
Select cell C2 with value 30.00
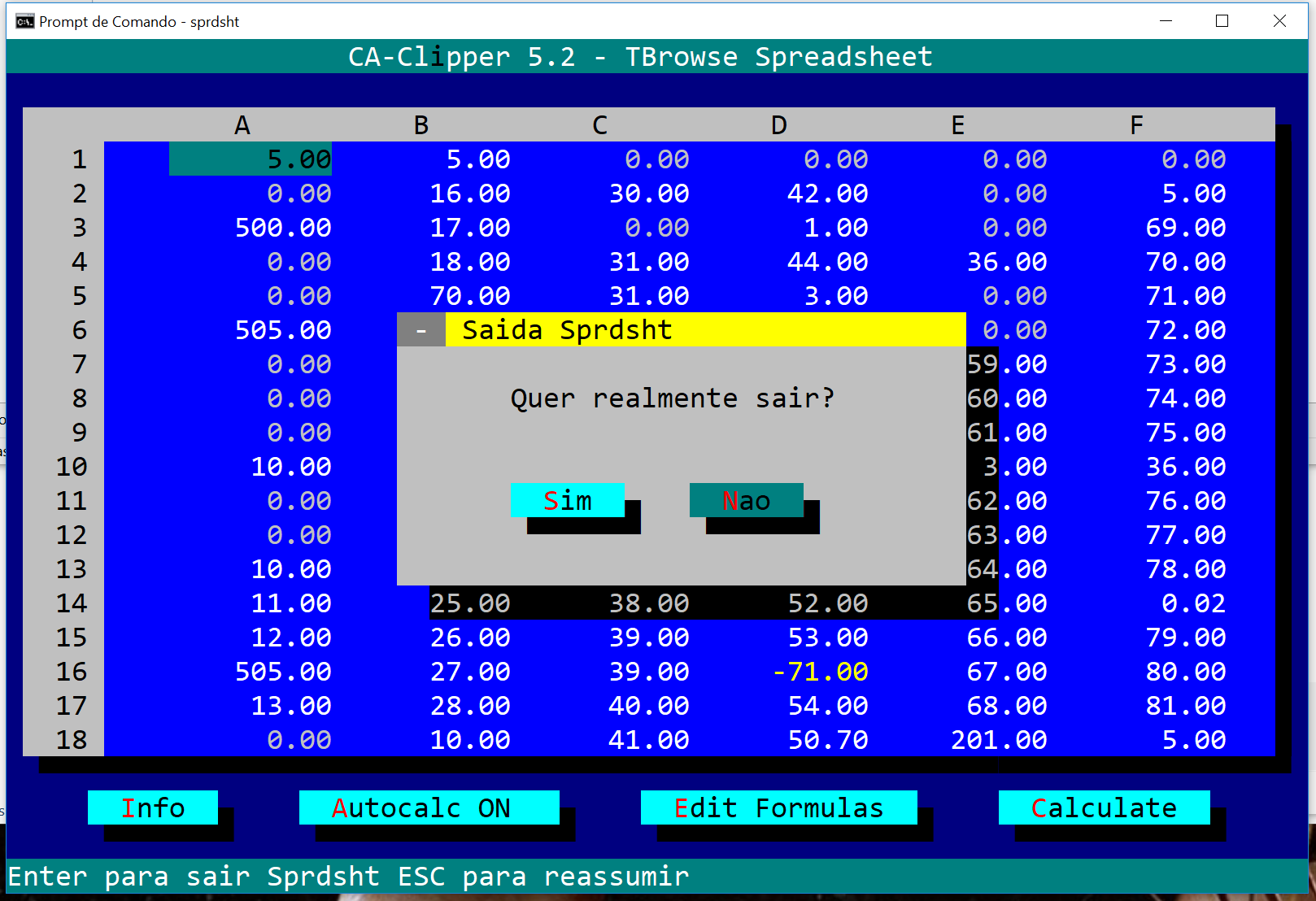[x=649, y=193]
